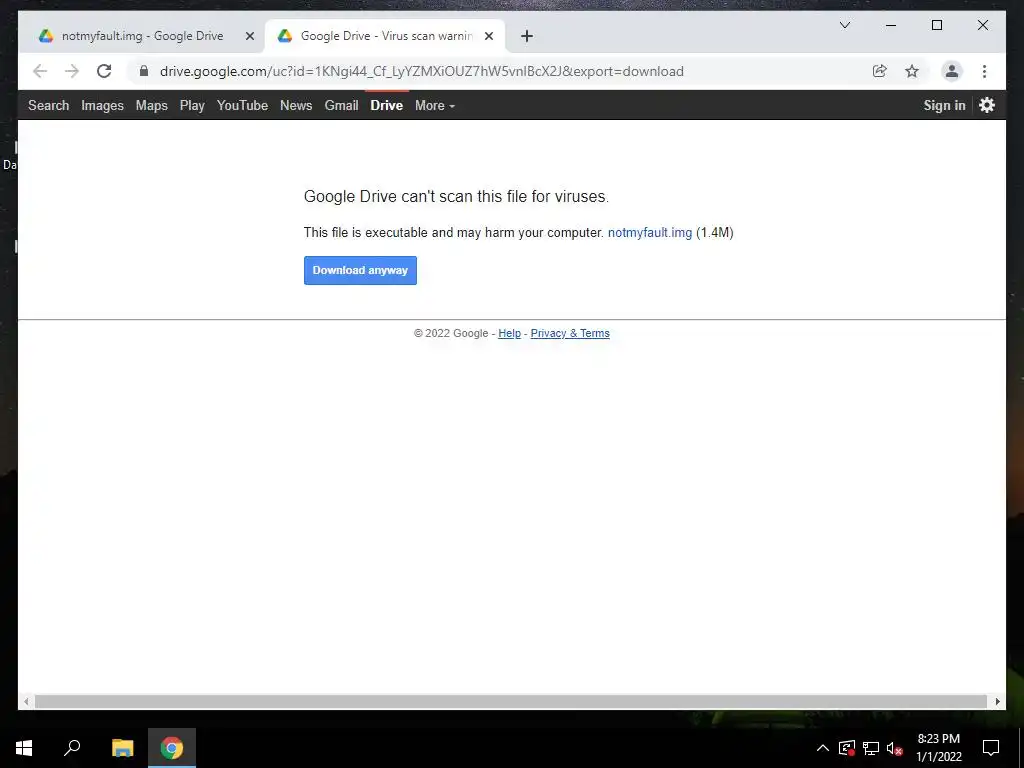Click horizontal scrollbar right arrow
Image resolution: width=1024 pixels, height=768 pixels.
pos(997,701)
